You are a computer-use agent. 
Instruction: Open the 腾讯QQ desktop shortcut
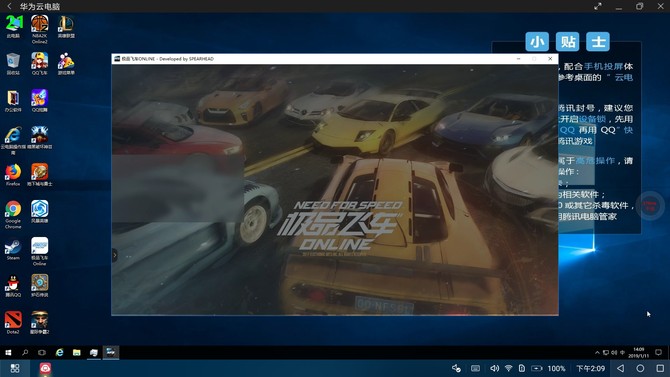[13, 286]
